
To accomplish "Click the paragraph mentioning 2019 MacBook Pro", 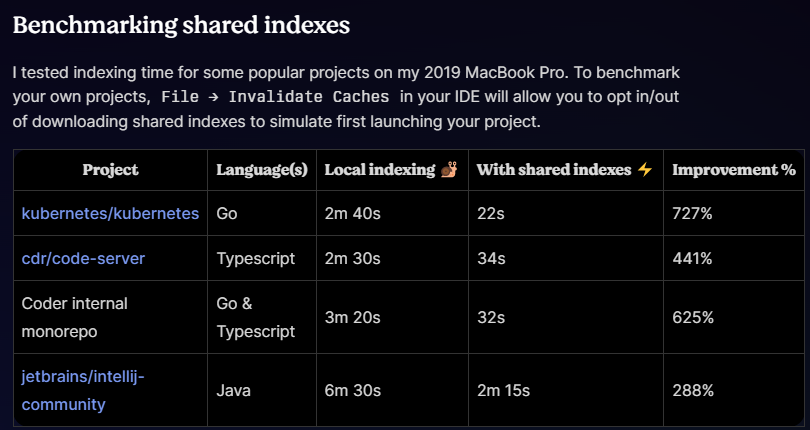I will (x=346, y=97).
